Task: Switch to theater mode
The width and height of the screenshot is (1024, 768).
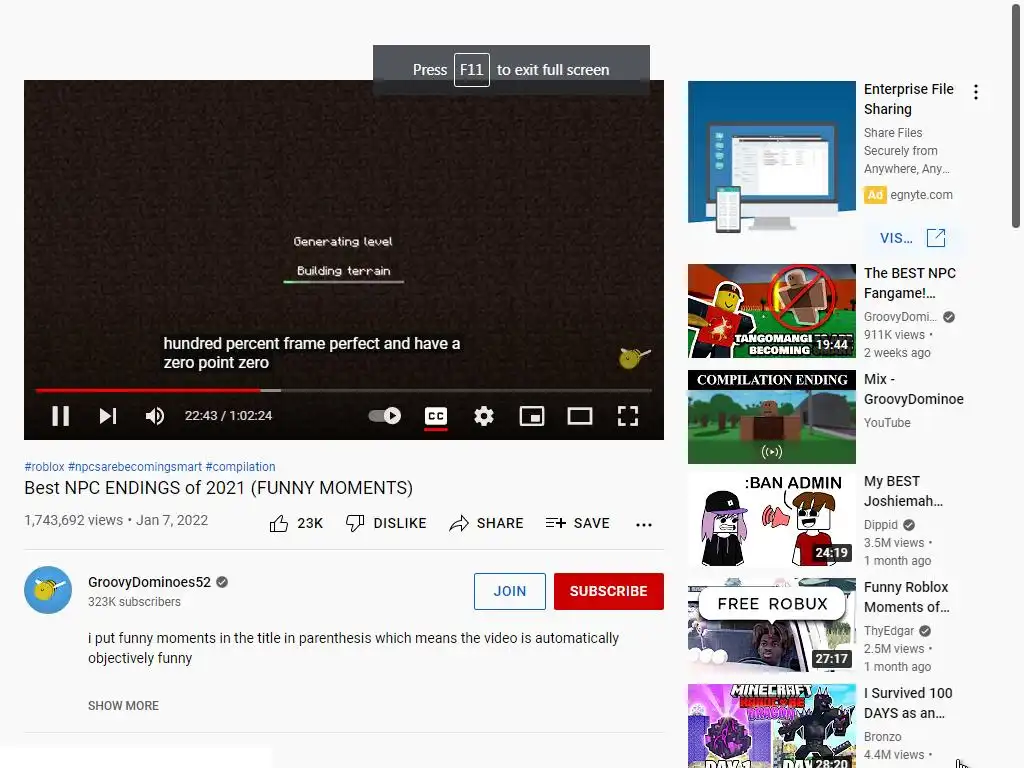Action: tap(580, 416)
